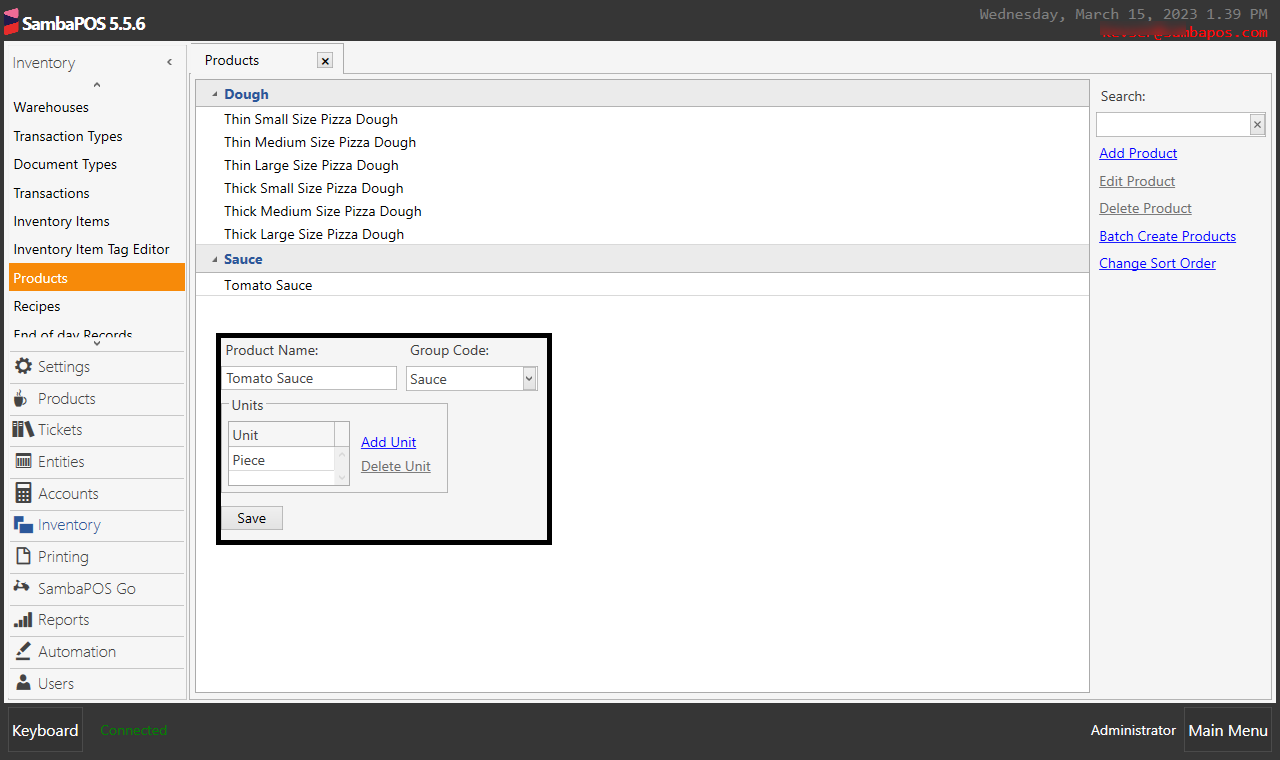
Task: Select the Printing page icon
Action: [x=22, y=557]
